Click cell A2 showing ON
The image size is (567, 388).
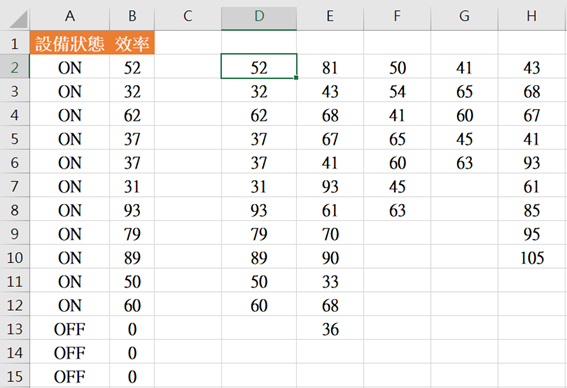70,67
